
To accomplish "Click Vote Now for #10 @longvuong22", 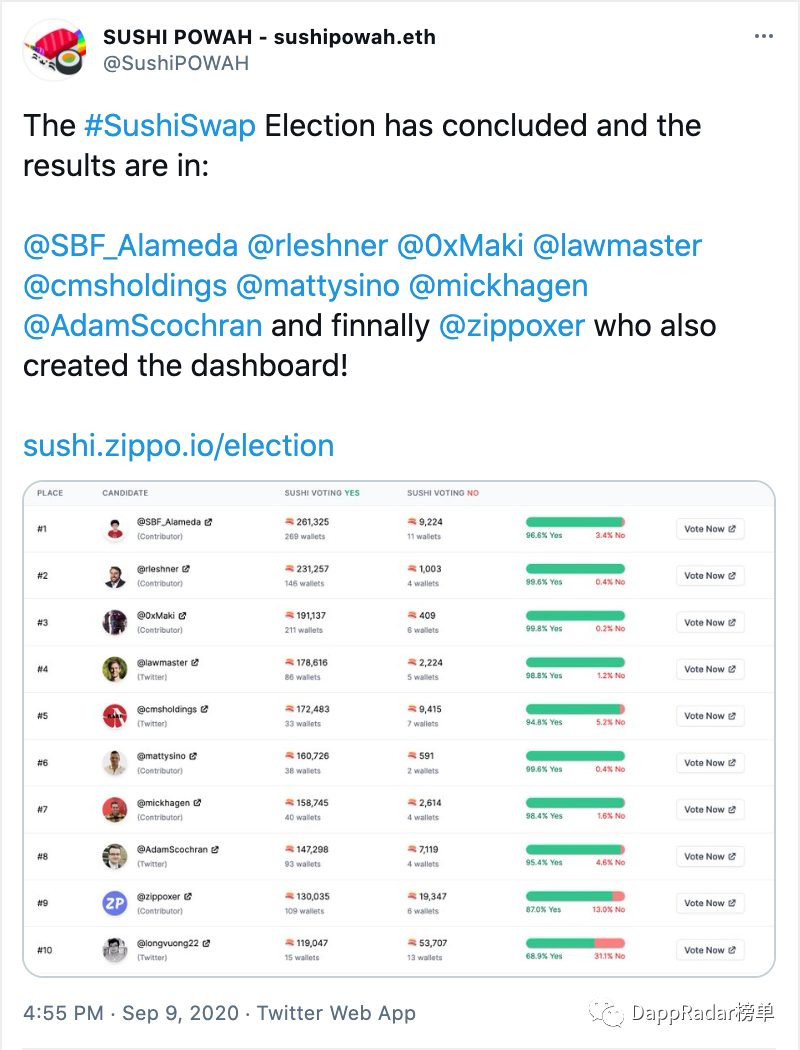I will click(710, 950).
